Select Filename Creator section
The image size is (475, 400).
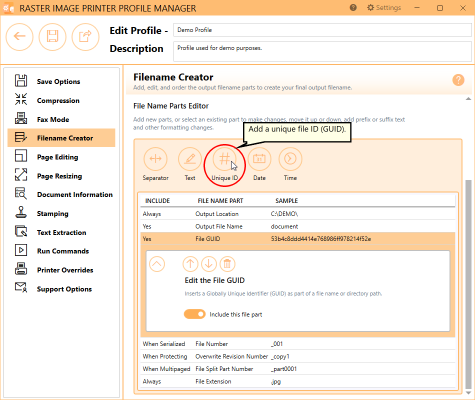click(61, 138)
